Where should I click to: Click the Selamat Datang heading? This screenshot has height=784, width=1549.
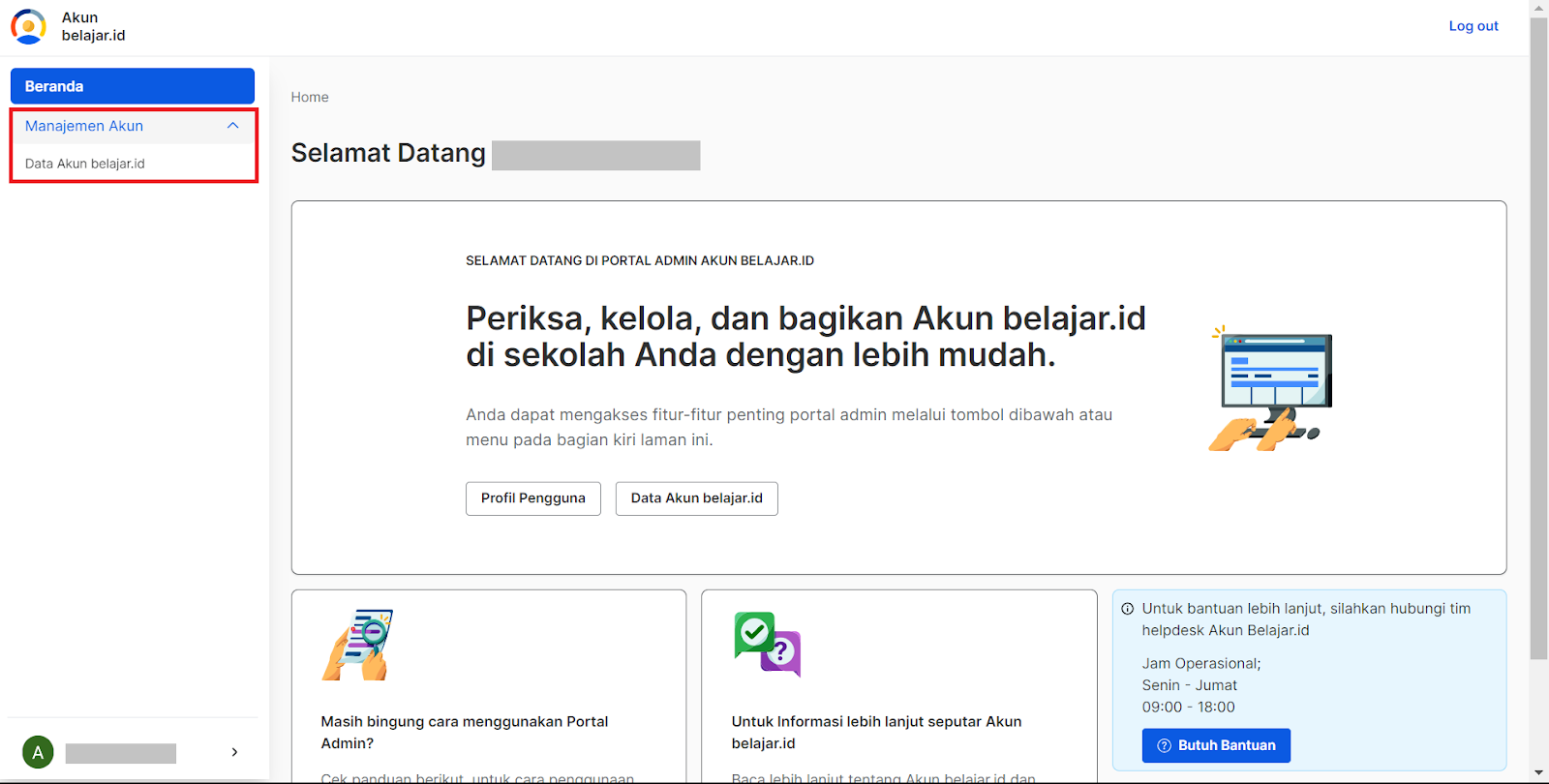point(388,153)
